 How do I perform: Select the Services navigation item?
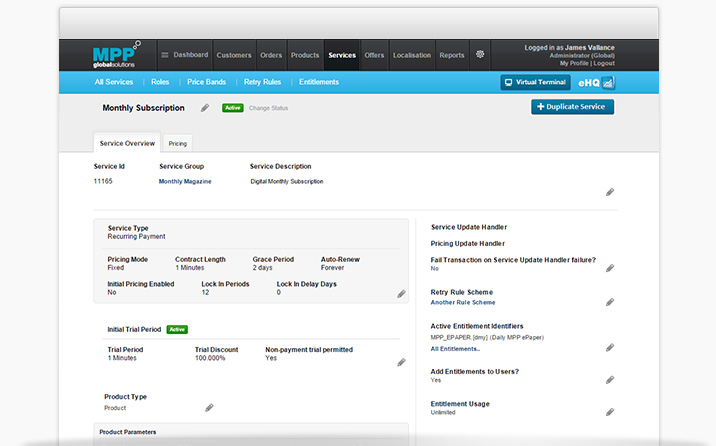pyautogui.click(x=342, y=55)
